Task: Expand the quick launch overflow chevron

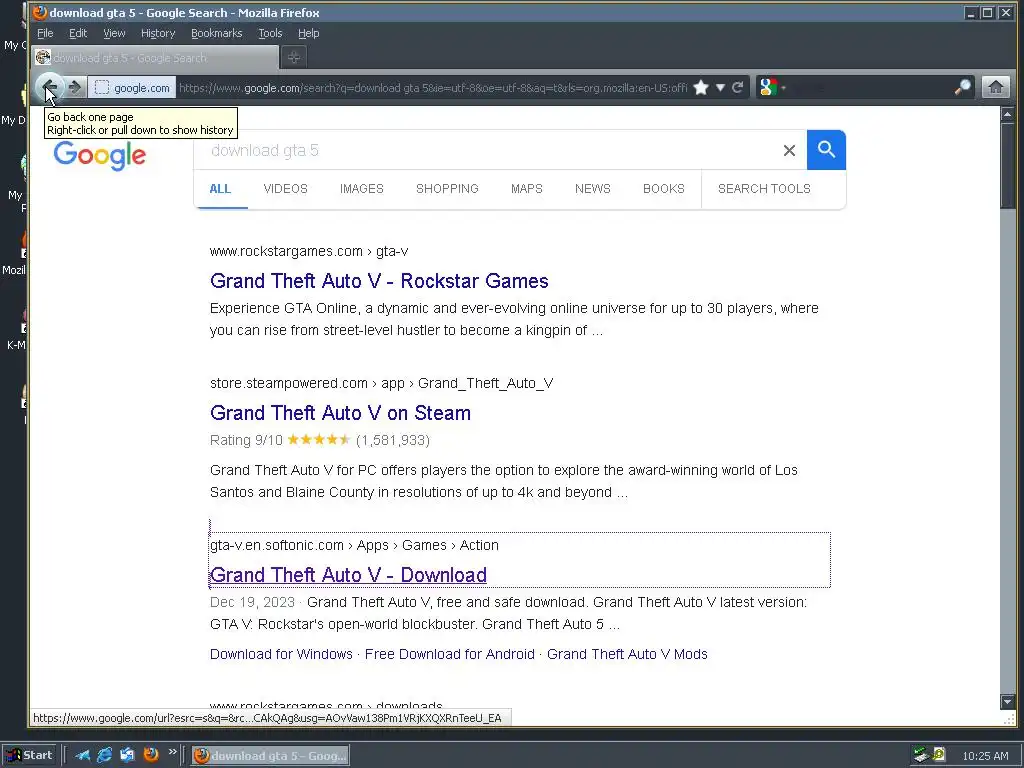Action: tap(172, 752)
